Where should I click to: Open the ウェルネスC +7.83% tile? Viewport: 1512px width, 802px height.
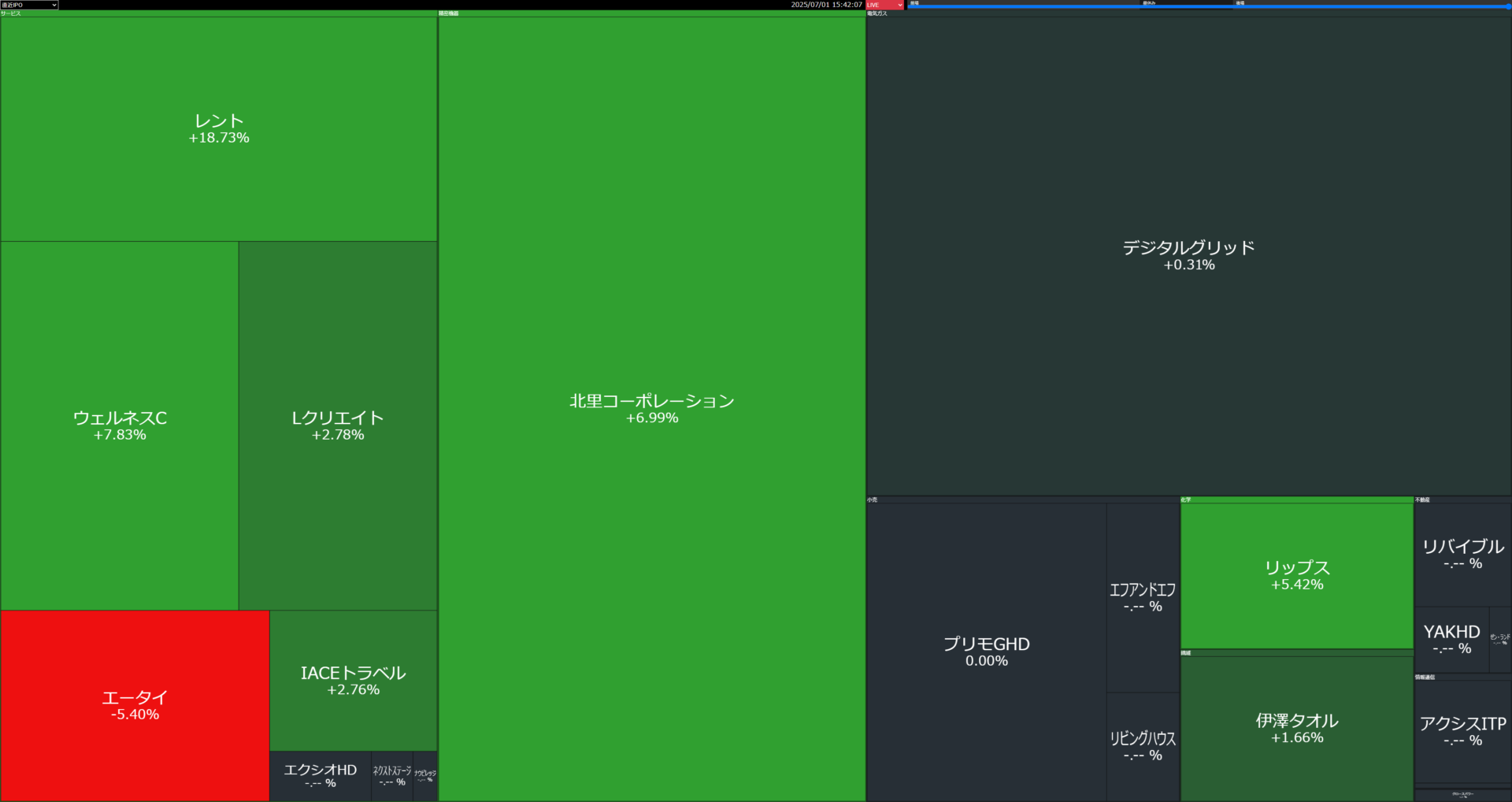pos(120,425)
